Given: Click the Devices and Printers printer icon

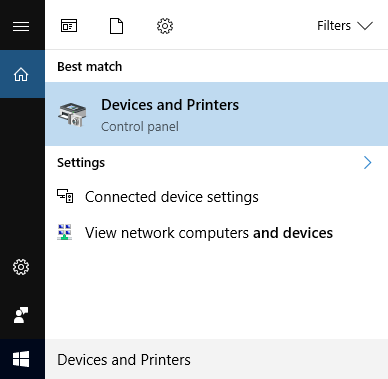Looking at the screenshot, I should coord(72,114).
